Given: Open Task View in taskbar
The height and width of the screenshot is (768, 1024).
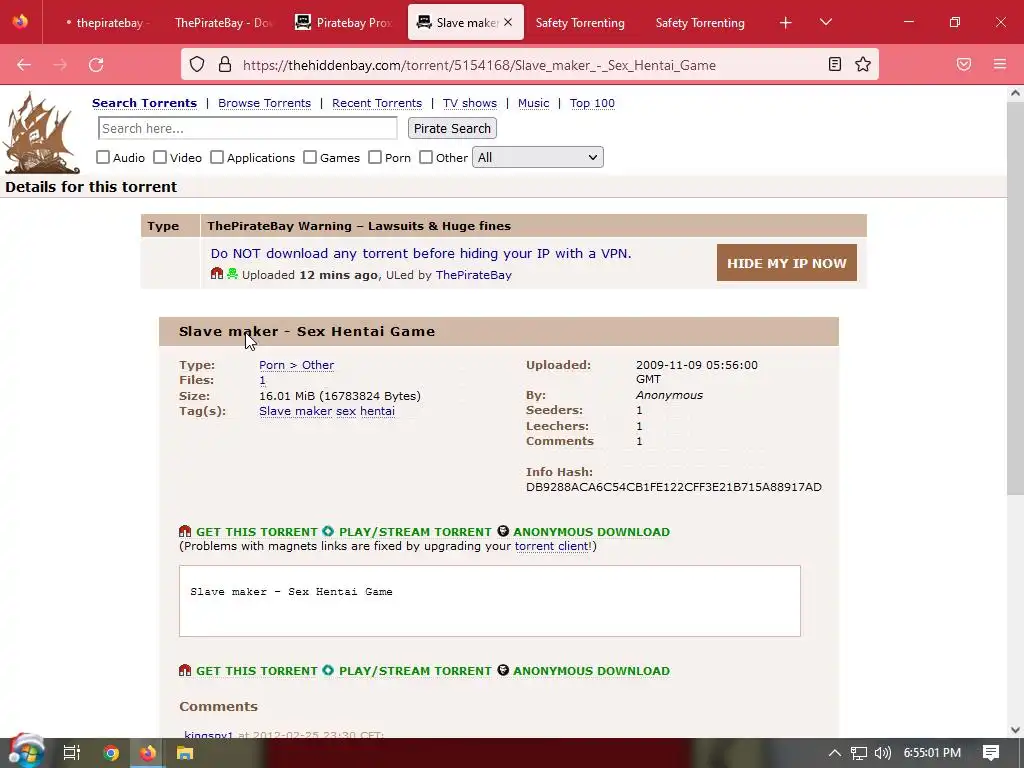Looking at the screenshot, I should pos(72,753).
